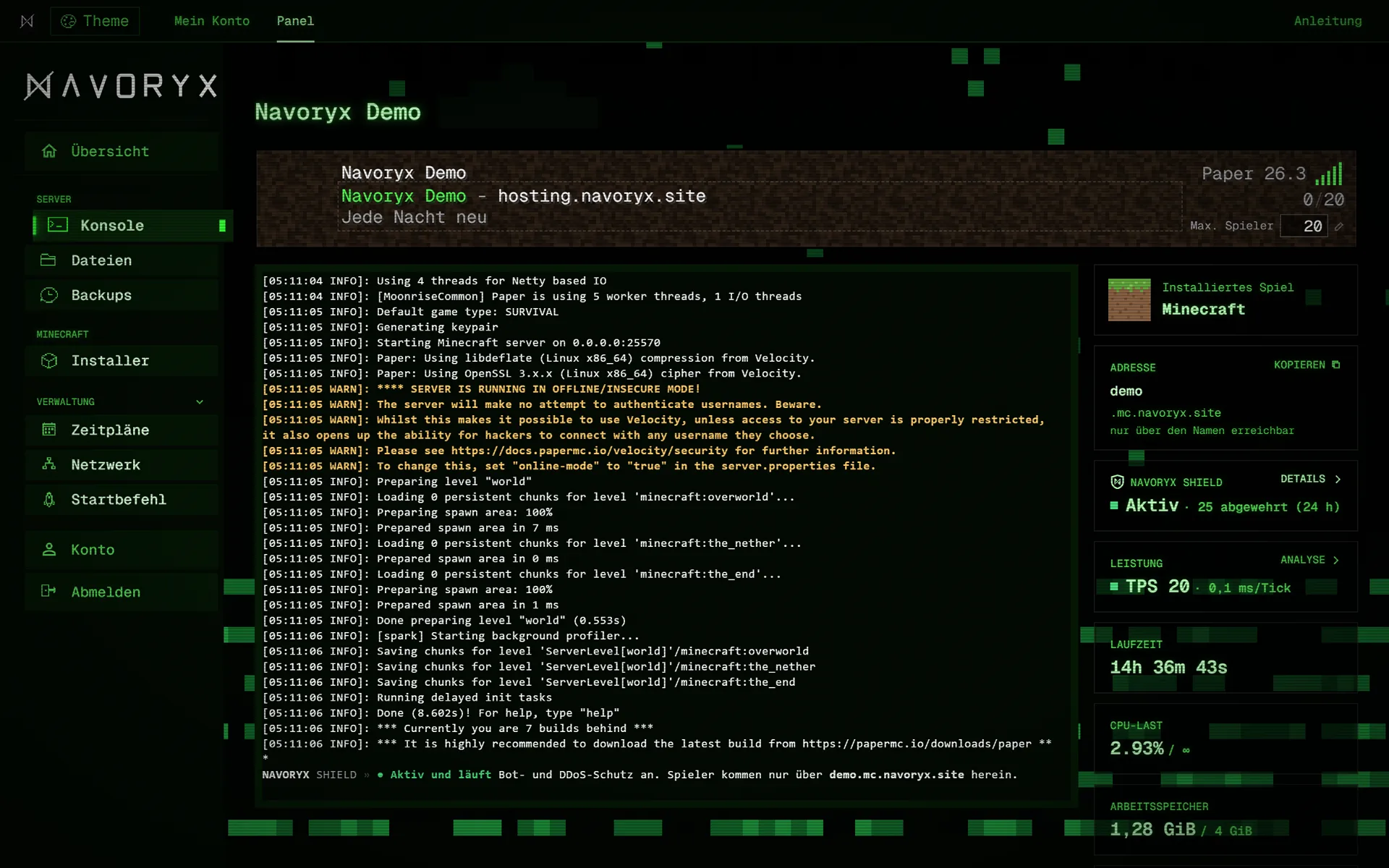
Task: Open Konto in the sidebar
Action: coord(122,550)
